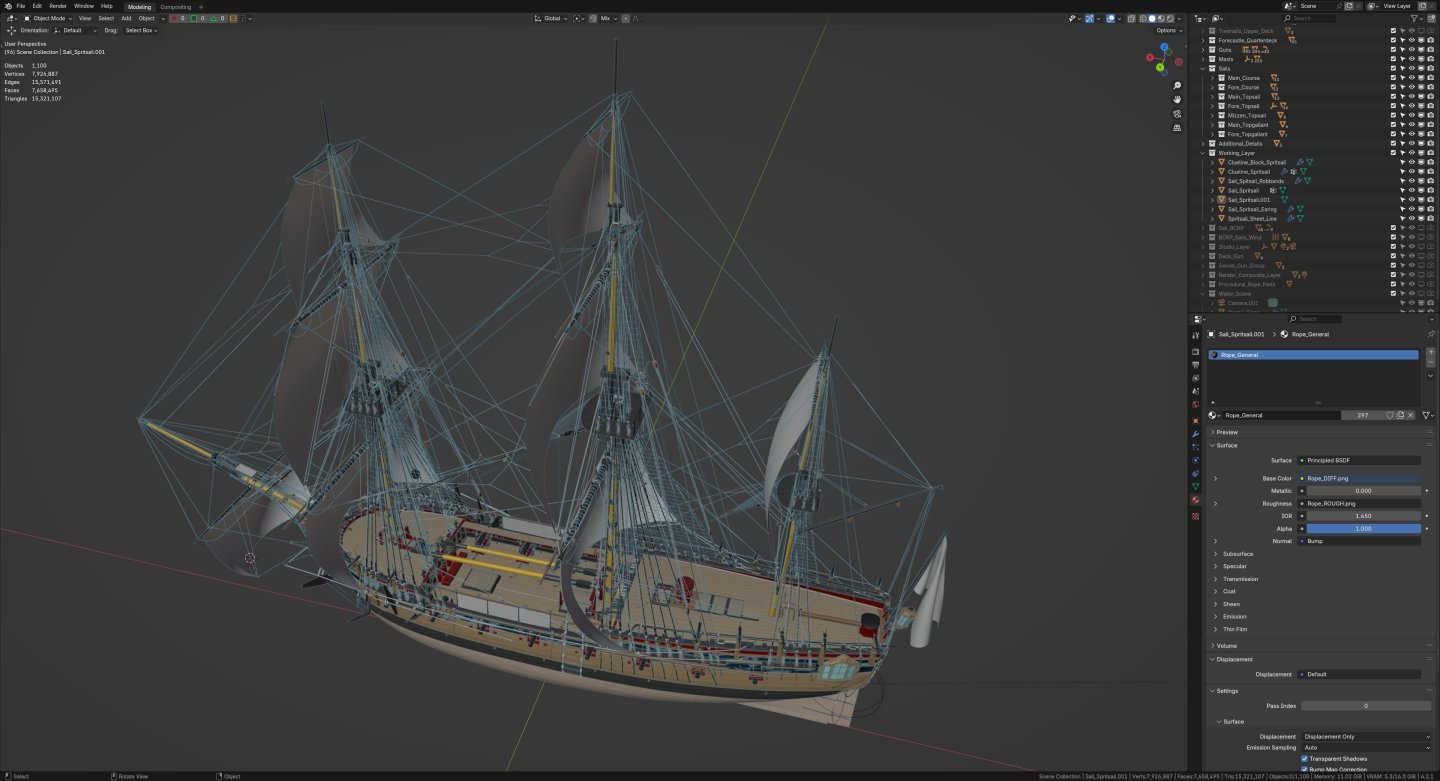This screenshot has width=1440, height=781.
Task: Adjust the IOR value slider
Action: [1363, 516]
